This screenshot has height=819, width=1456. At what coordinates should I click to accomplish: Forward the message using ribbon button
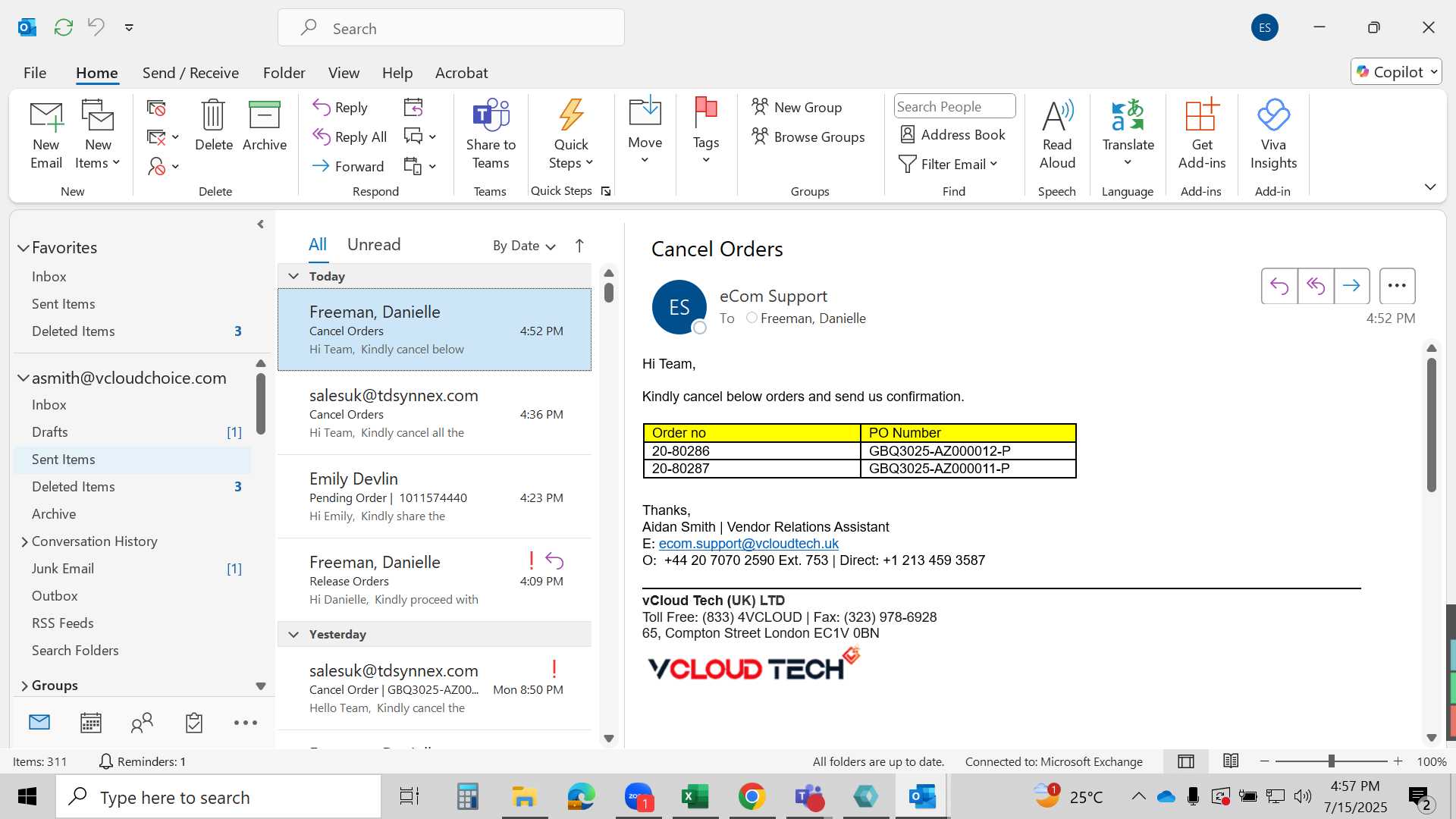[348, 166]
